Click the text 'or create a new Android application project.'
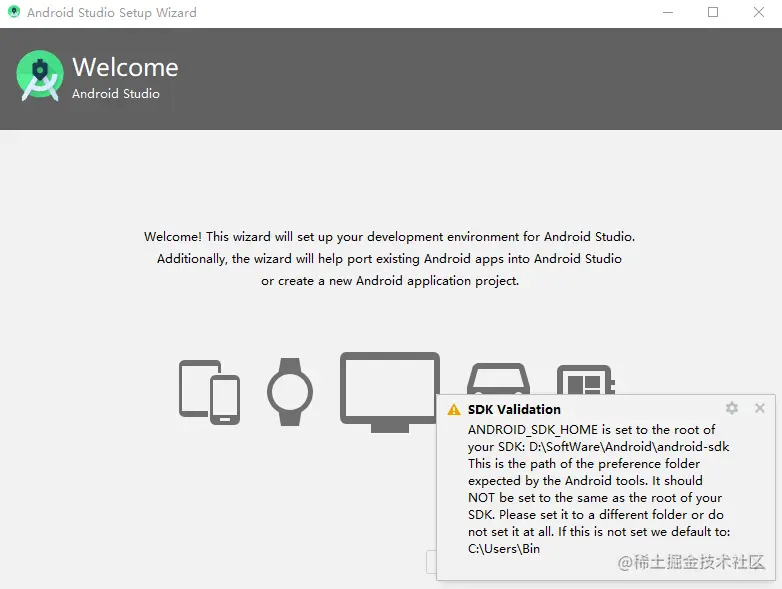The image size is (782, 589). click(390, 281)
